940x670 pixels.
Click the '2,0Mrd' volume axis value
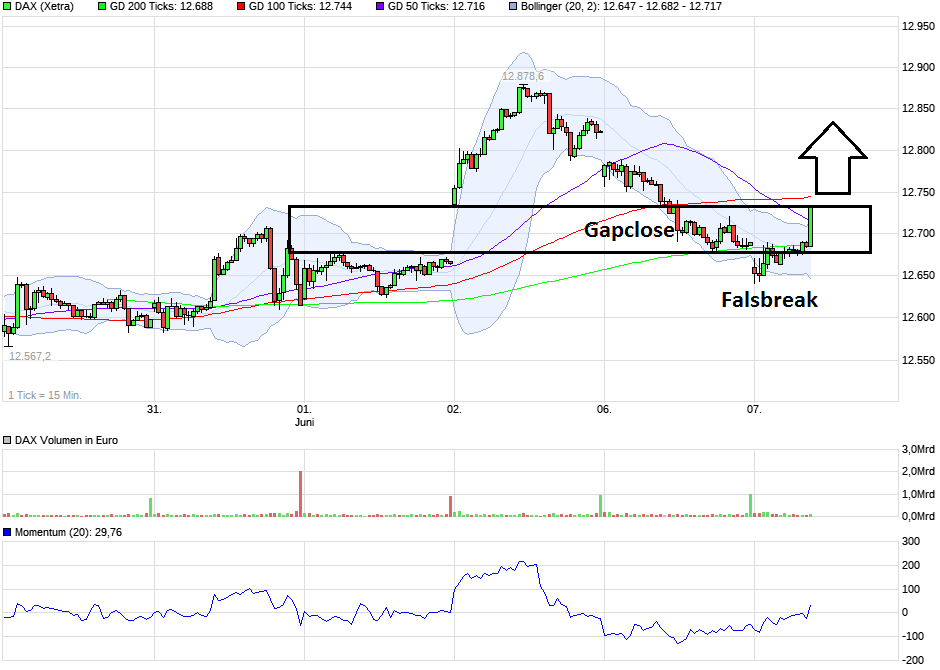(x=918, y=472)
